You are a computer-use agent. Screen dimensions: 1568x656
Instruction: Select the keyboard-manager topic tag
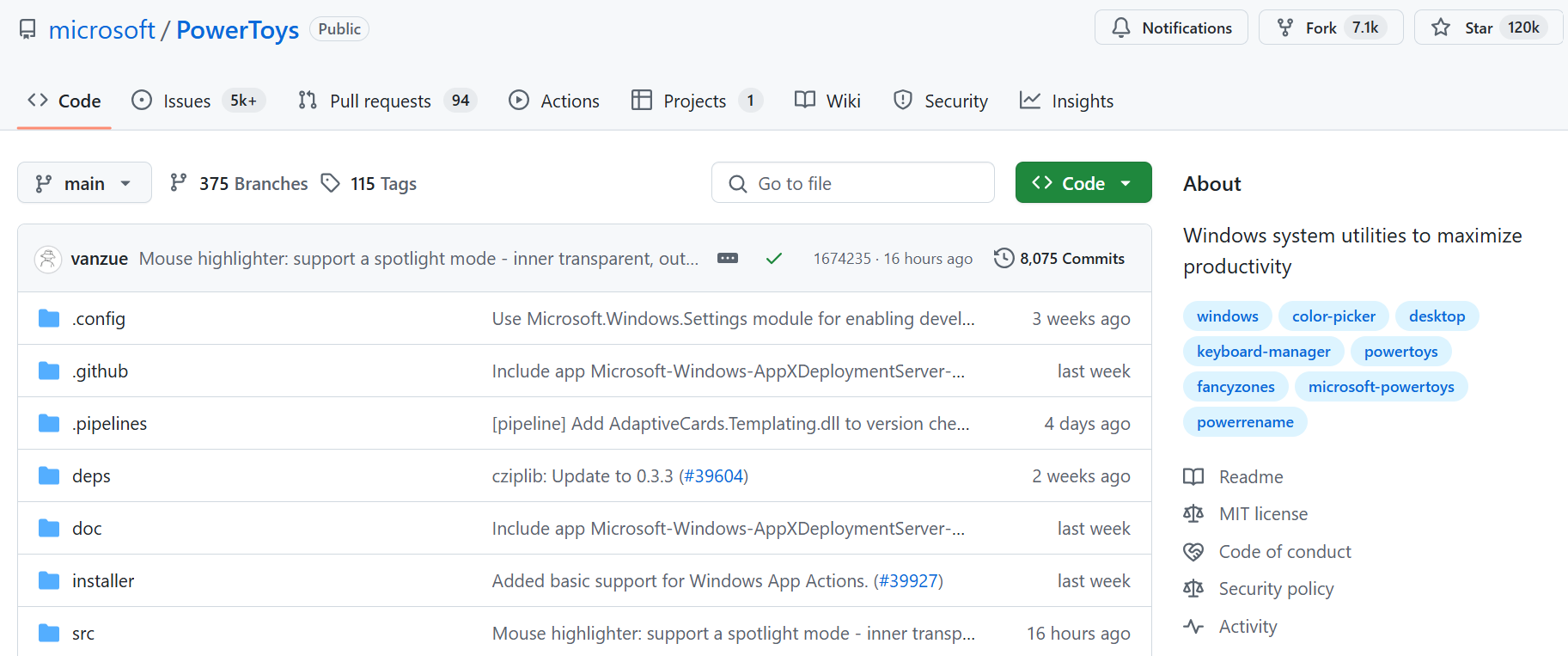[1263, 352]
